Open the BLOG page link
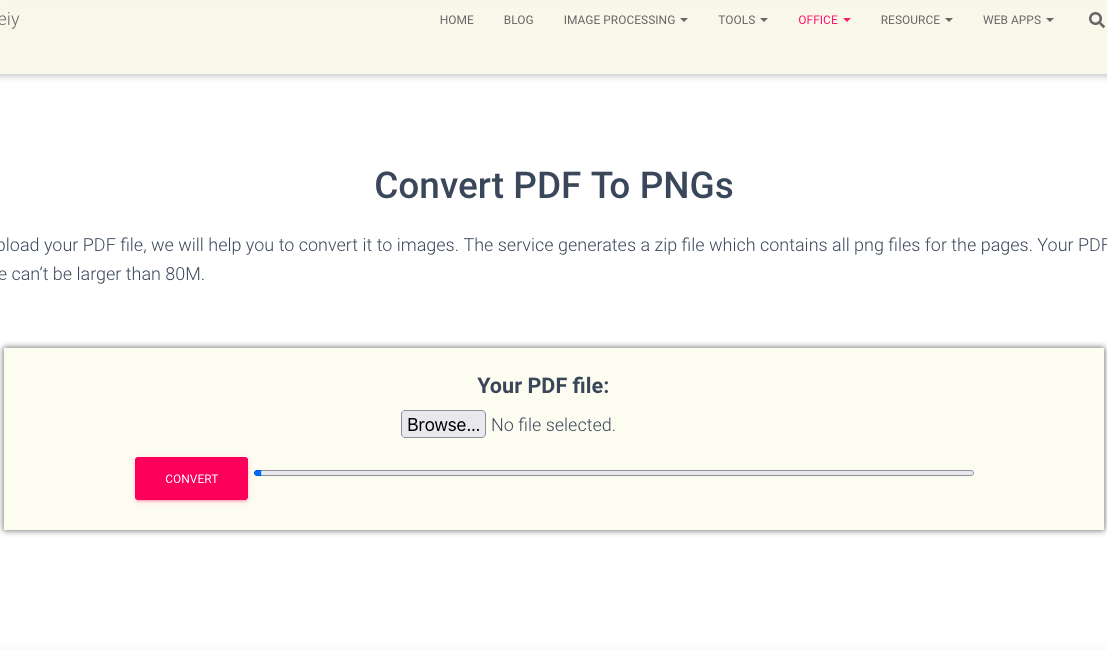This screenshot has width=1107, height=650. pos(518,20)
